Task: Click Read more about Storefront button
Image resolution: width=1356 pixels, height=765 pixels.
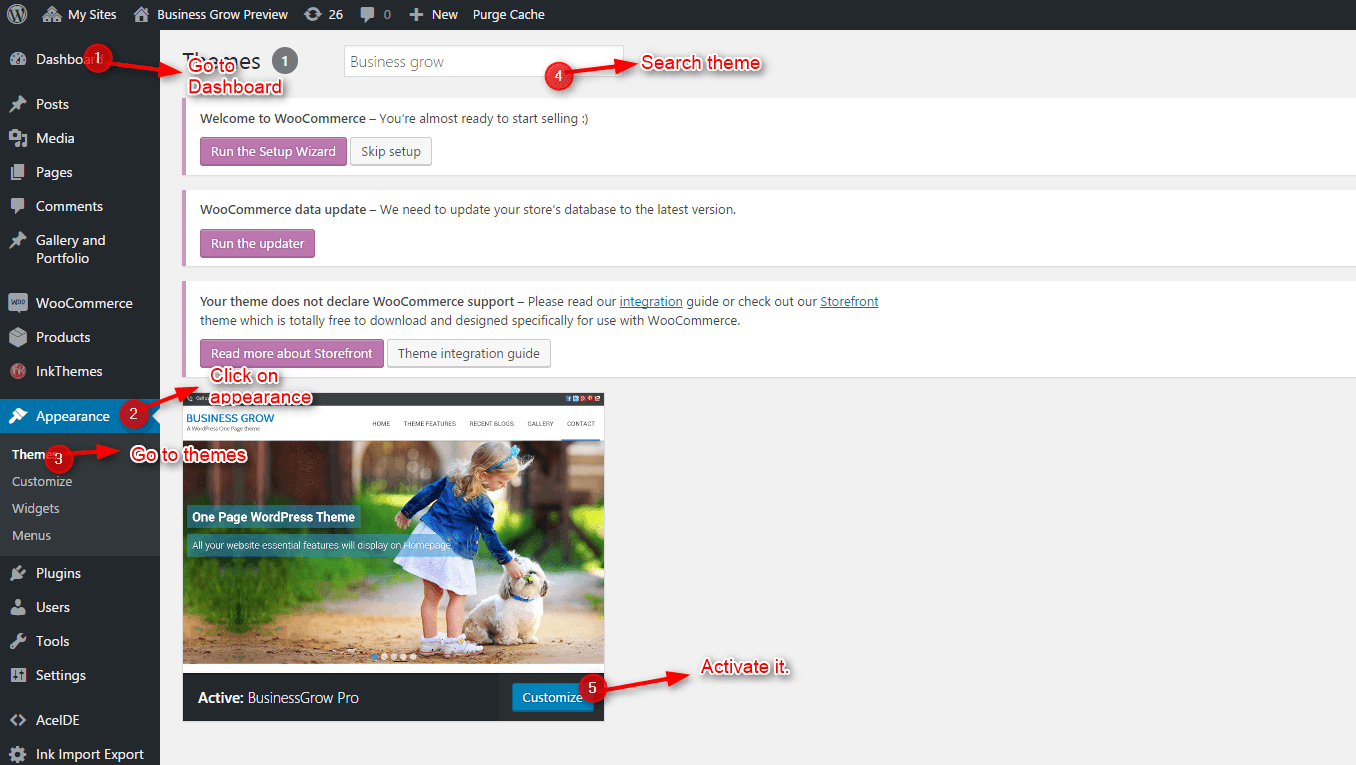Action: (x=291, y=353)
